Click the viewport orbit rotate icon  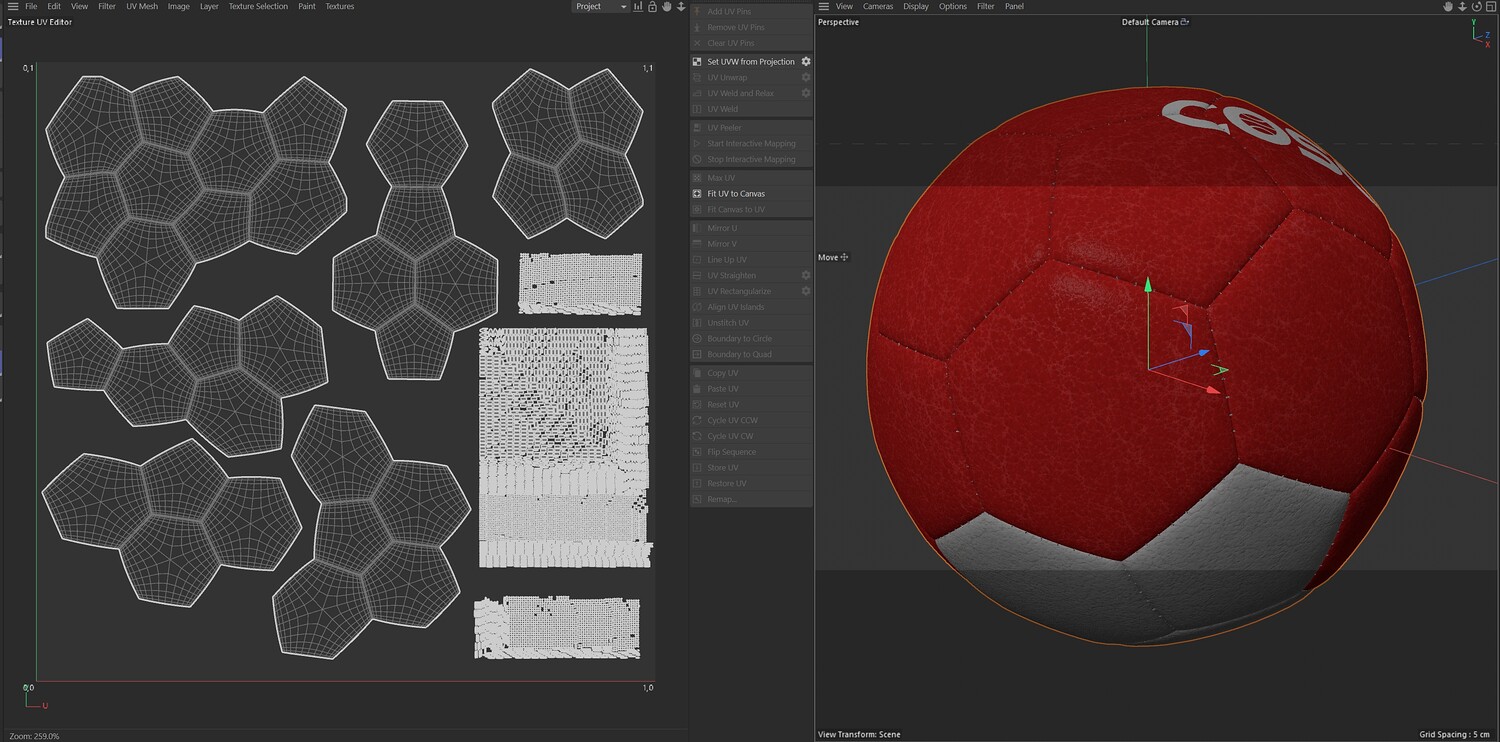tap(1476, 6)
